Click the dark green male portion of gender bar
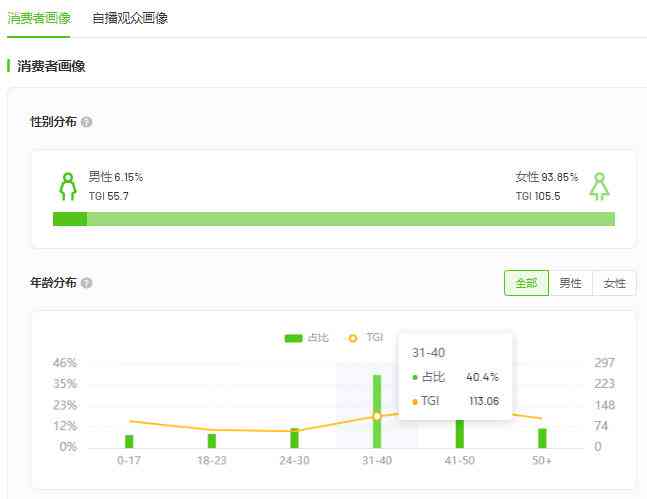Viewport: 647px width, 499px height. tap(70, 219)
